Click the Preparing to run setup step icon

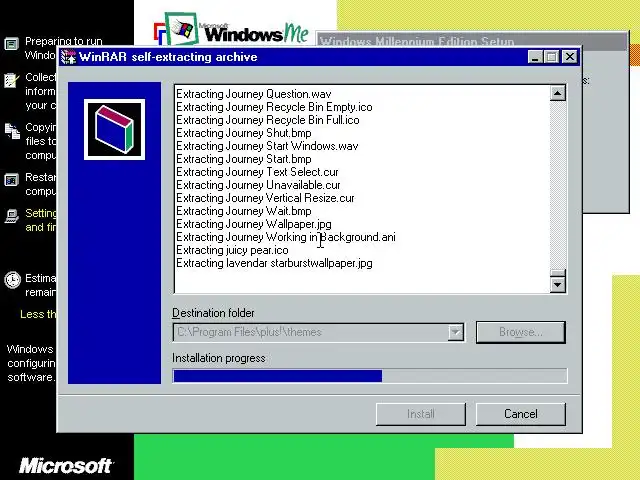[x=11, y=44]
